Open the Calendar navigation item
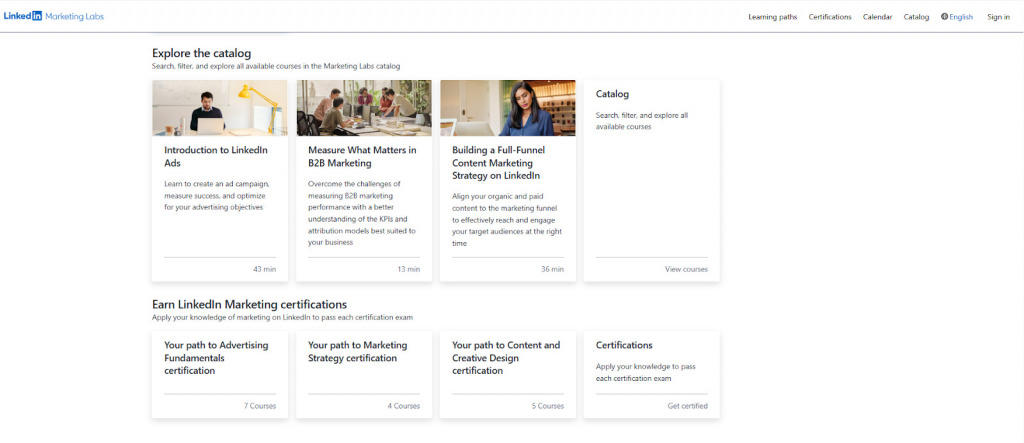 pos(877,17)
